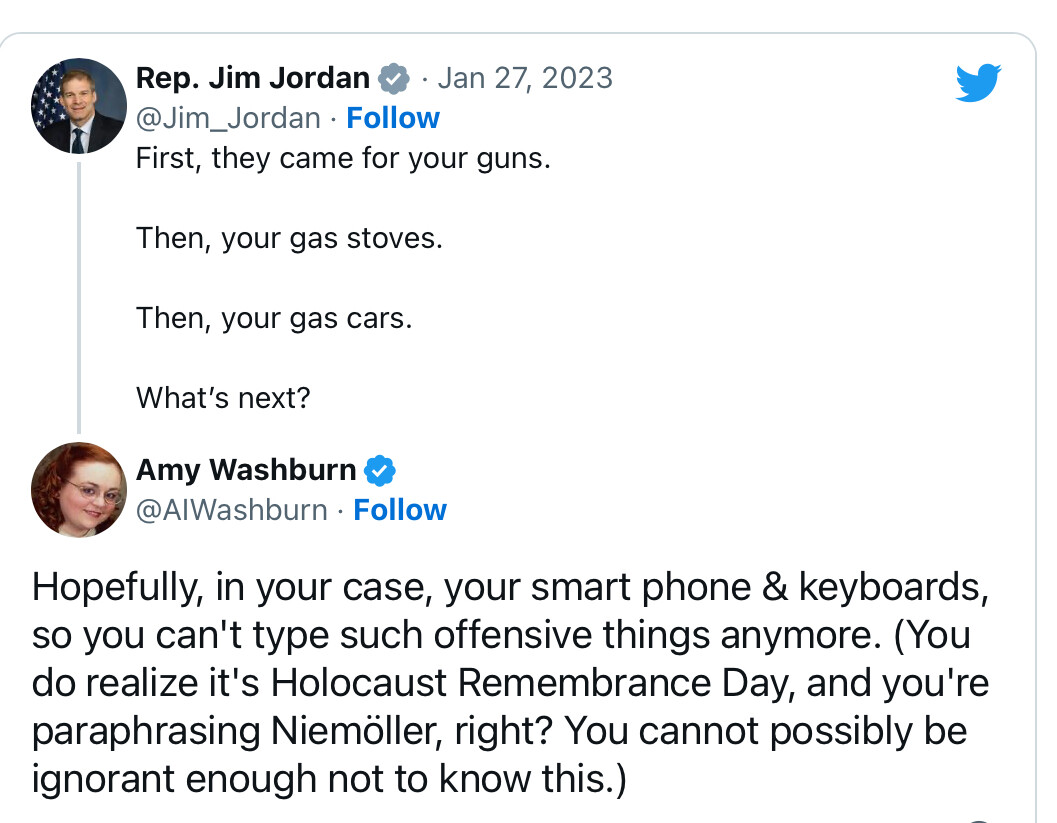
Task: Open the Jan 27, 2023 timestamp
Action: click(525, 78)
